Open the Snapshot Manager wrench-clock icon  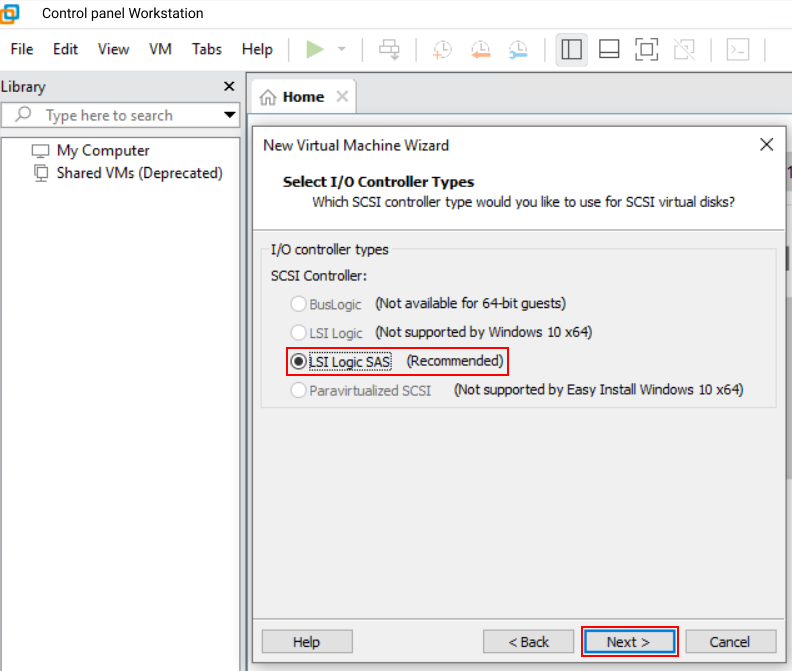[518, 49]
